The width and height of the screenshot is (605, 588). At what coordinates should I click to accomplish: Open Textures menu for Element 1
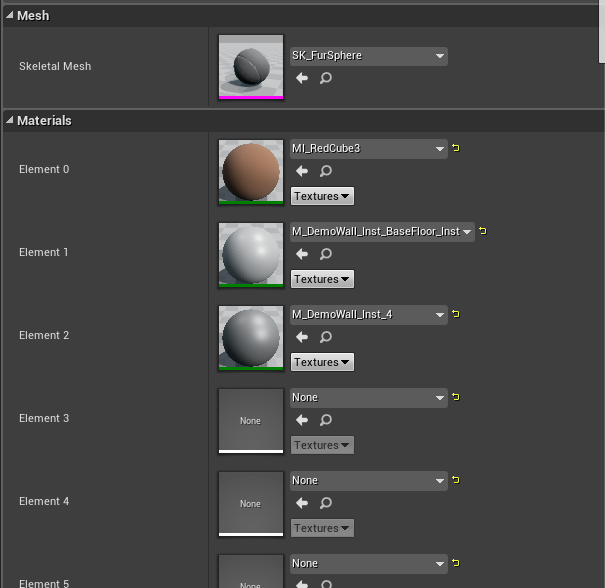[322, 279]
